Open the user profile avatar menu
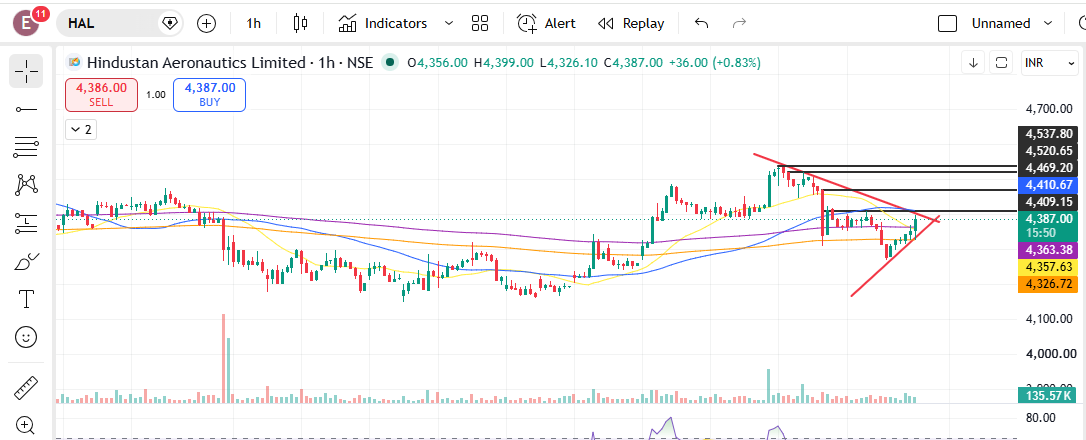This screenshot has height=440, width=1086. coord(28,24)
